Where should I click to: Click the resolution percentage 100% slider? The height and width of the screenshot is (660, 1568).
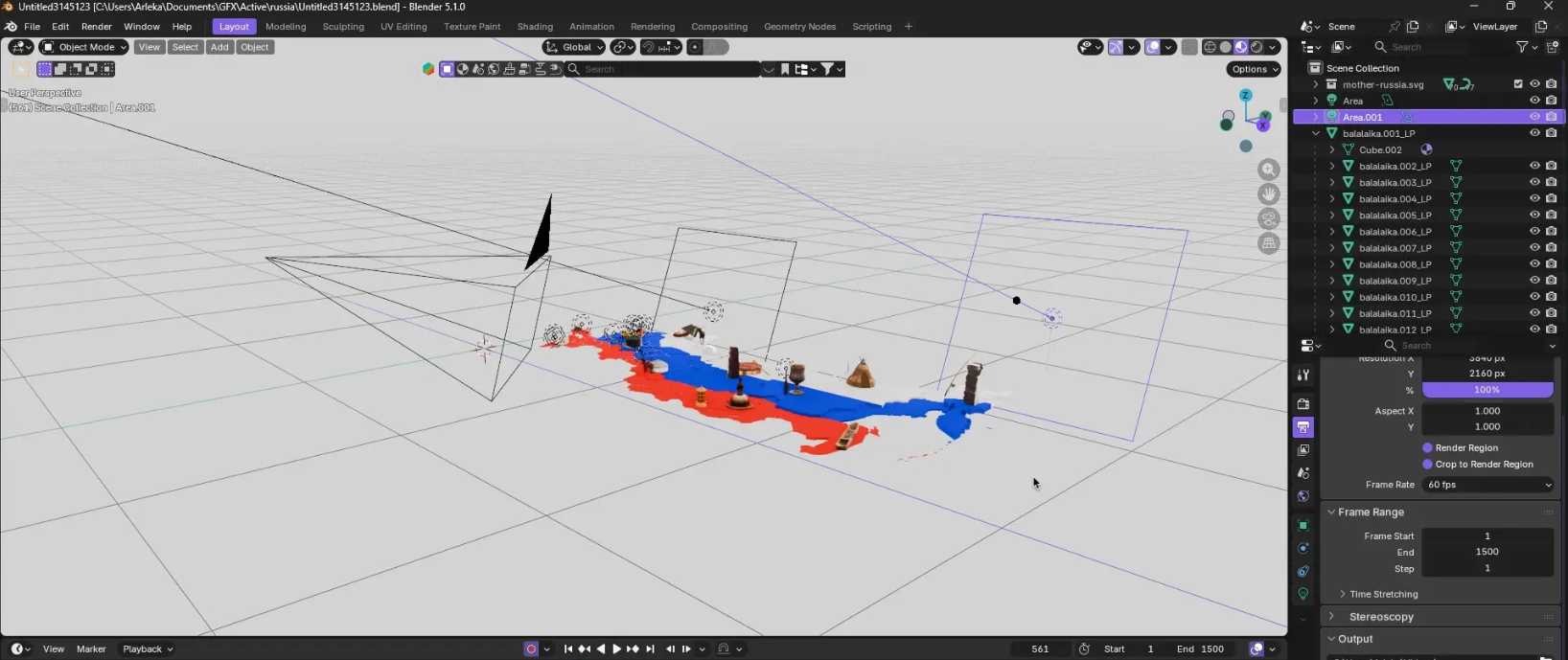1487,390
